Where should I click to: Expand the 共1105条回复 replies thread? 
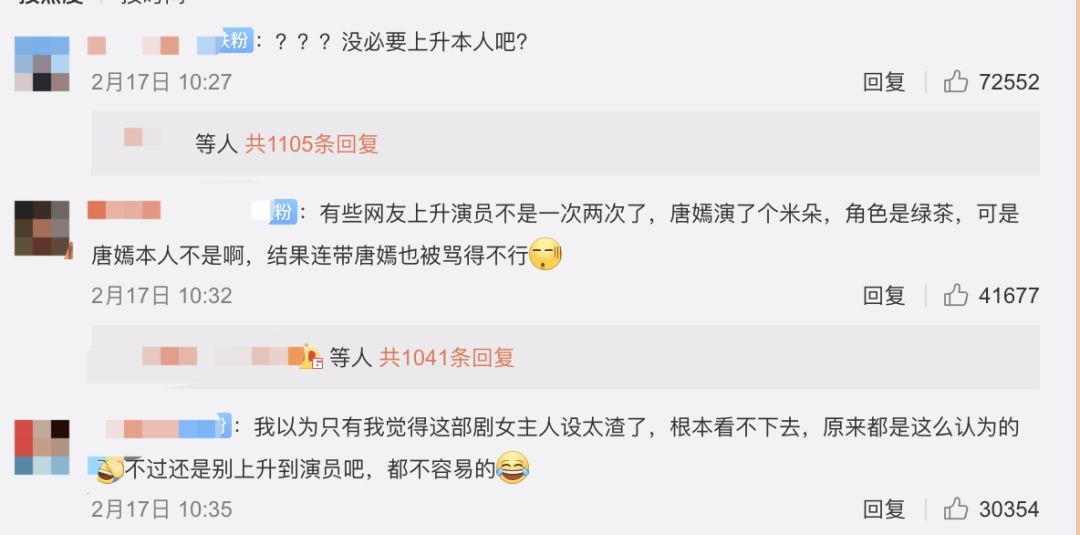click(311, 144)
